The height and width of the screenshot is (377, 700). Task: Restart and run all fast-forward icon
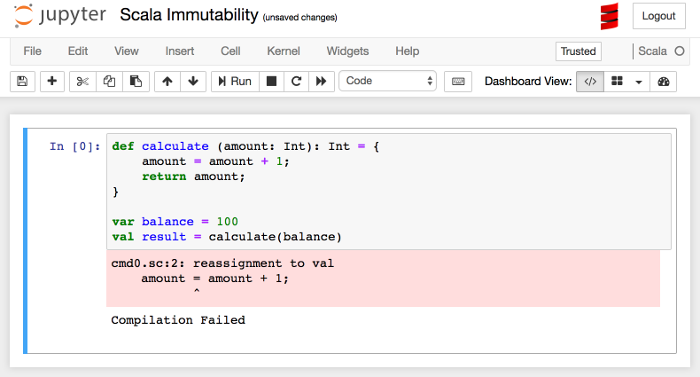[x=321, y=81]
